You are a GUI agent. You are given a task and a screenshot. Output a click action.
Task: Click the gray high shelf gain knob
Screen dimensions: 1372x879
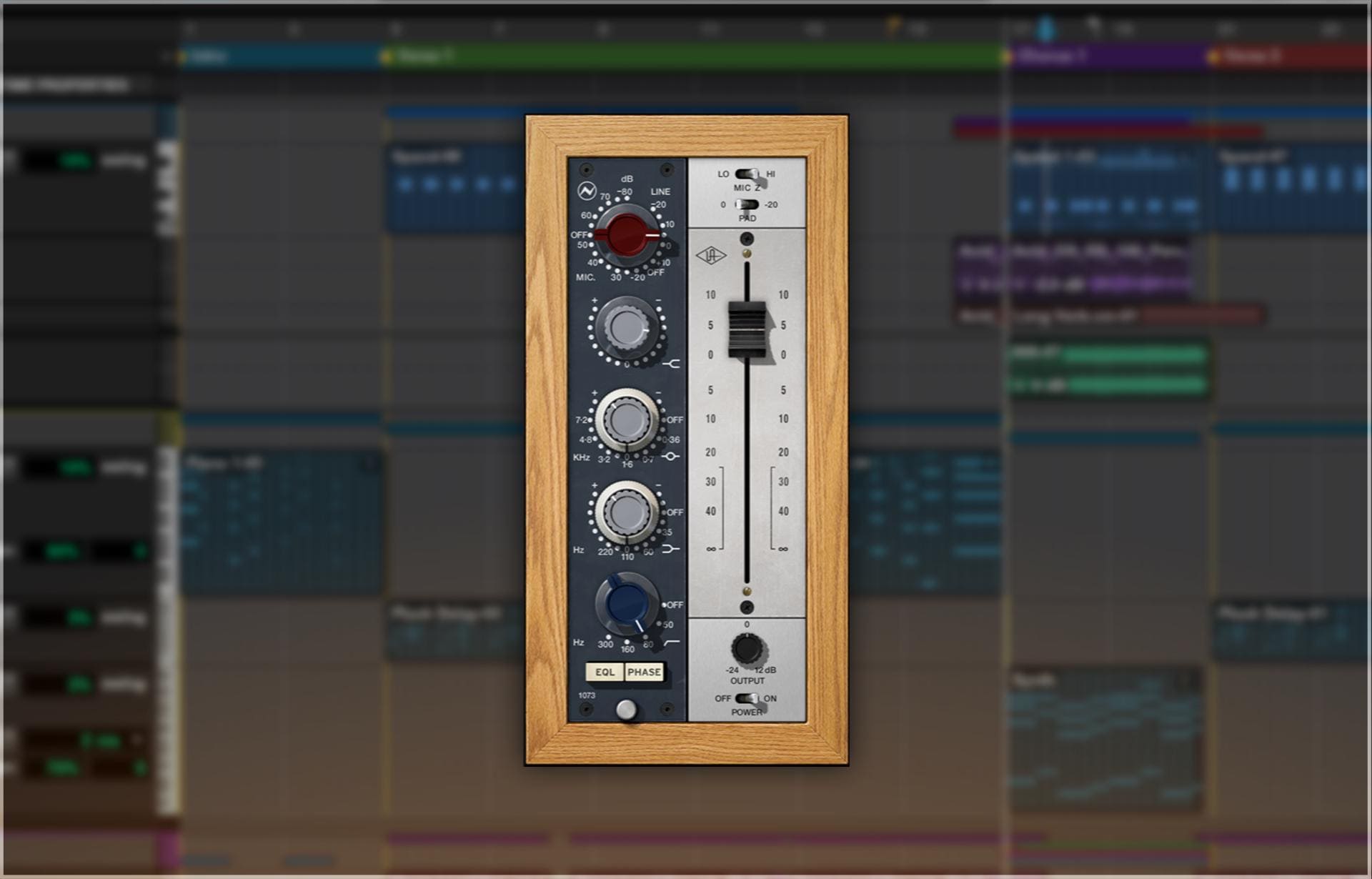click(627, 328)
